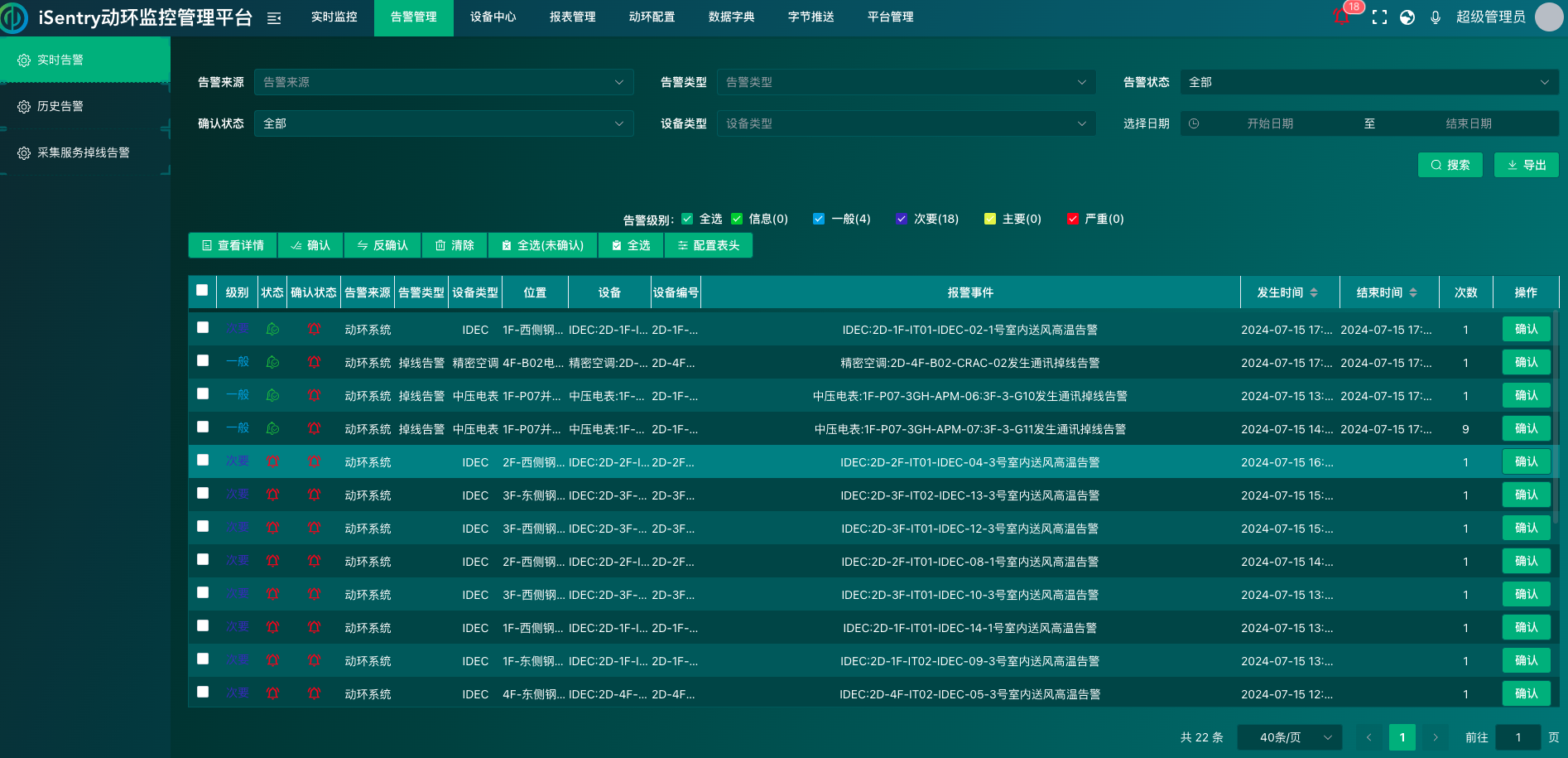Check the row checkbox for IDEC-02-1号 alarm
The height and width of the screenshot is (758, 1568).
point(203,327)
